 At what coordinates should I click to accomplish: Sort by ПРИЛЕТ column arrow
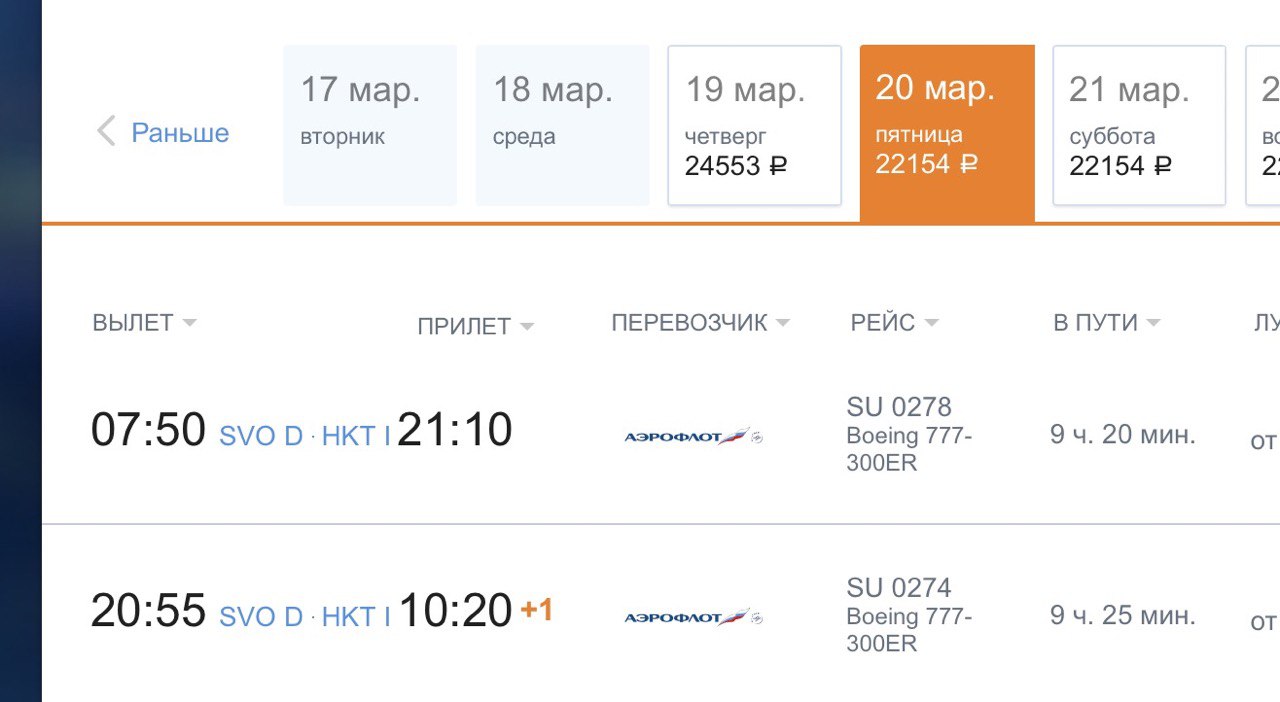coord(527,327)
